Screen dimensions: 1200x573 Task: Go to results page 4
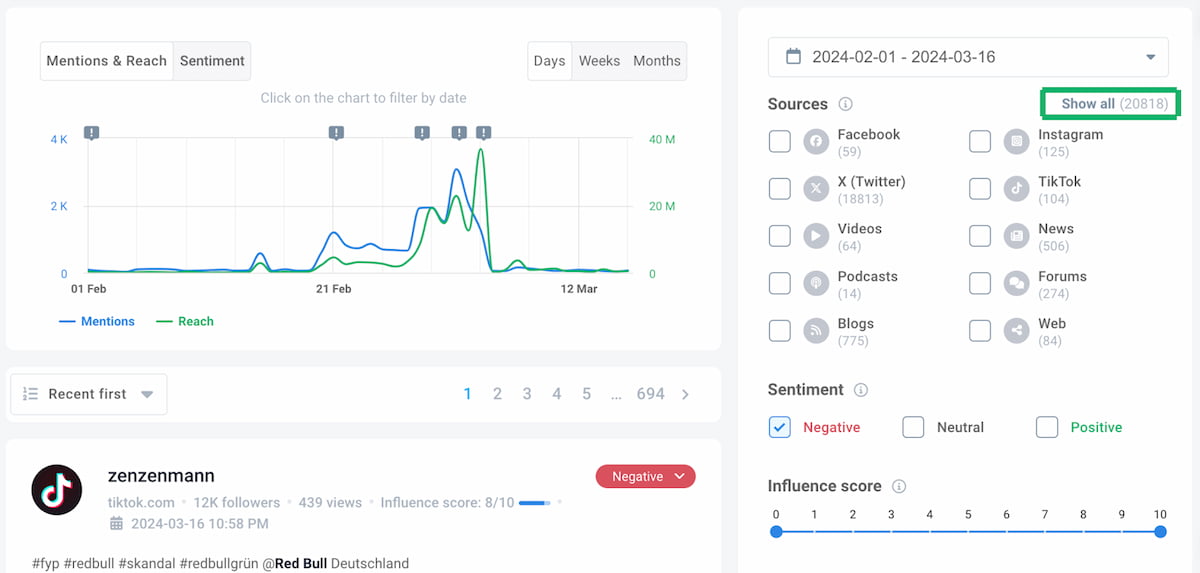[x=557, y=394]
